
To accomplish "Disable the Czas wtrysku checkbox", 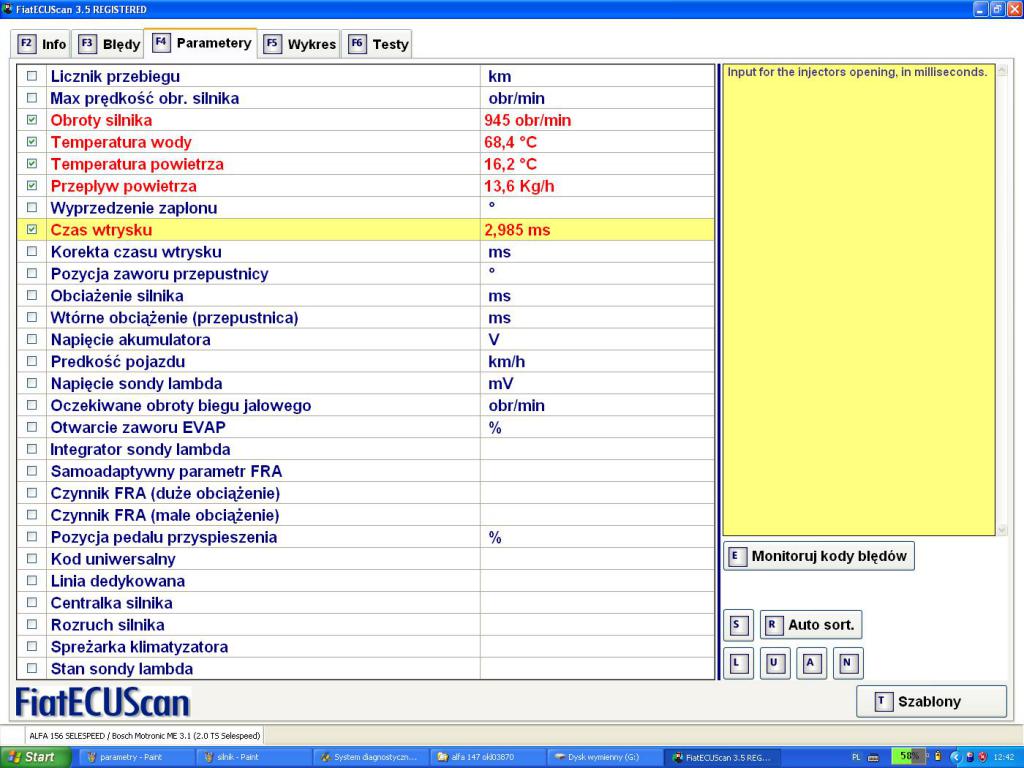I will point(31,230).
